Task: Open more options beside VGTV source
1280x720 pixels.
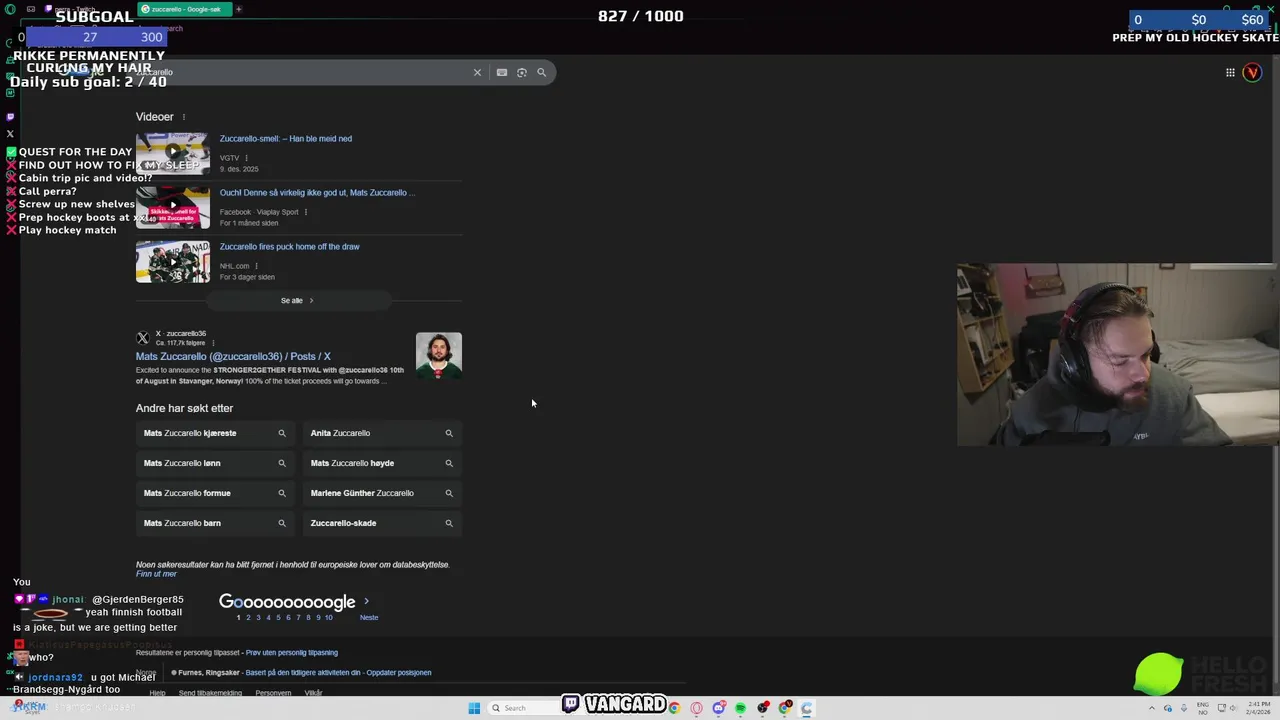Action: 246,158
